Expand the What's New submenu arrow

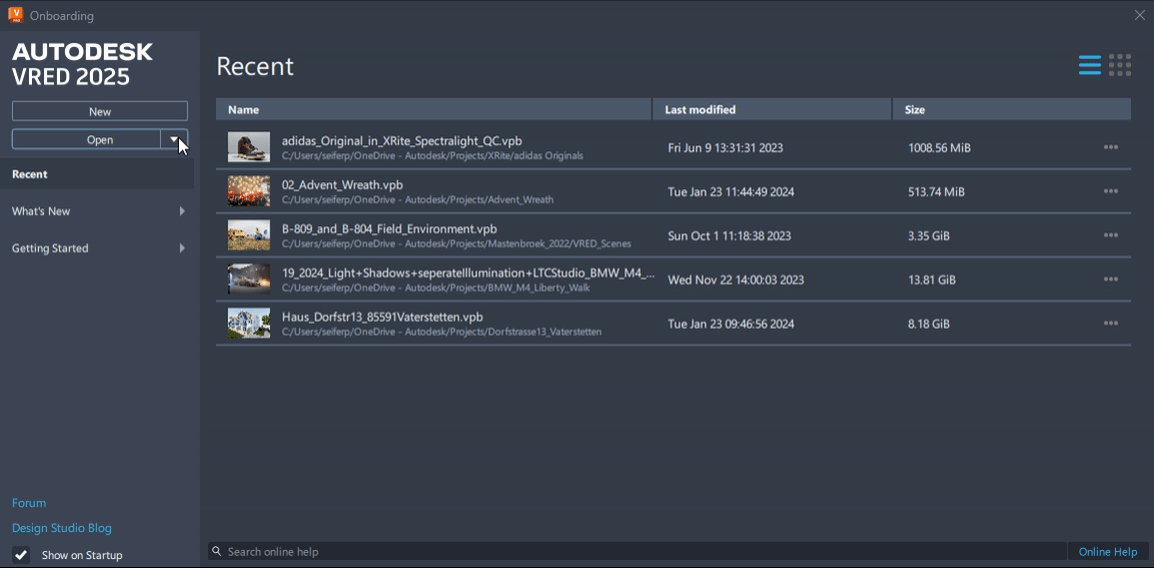click(182, 211)
